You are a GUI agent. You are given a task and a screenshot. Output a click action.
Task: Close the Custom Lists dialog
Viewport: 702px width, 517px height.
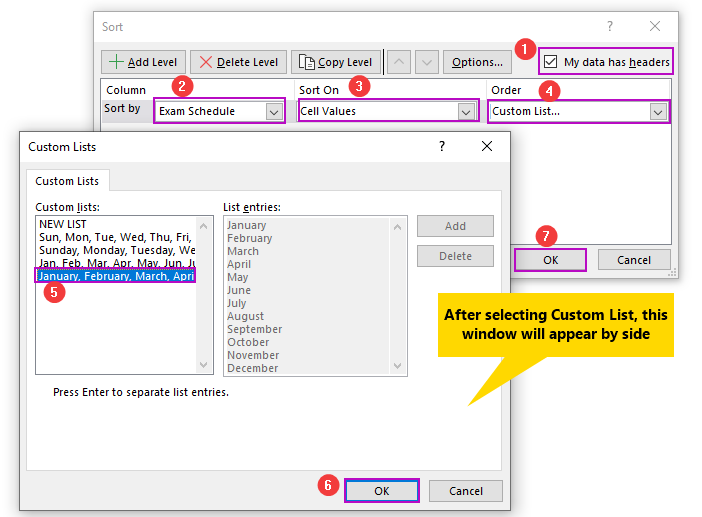click(487, 146)
